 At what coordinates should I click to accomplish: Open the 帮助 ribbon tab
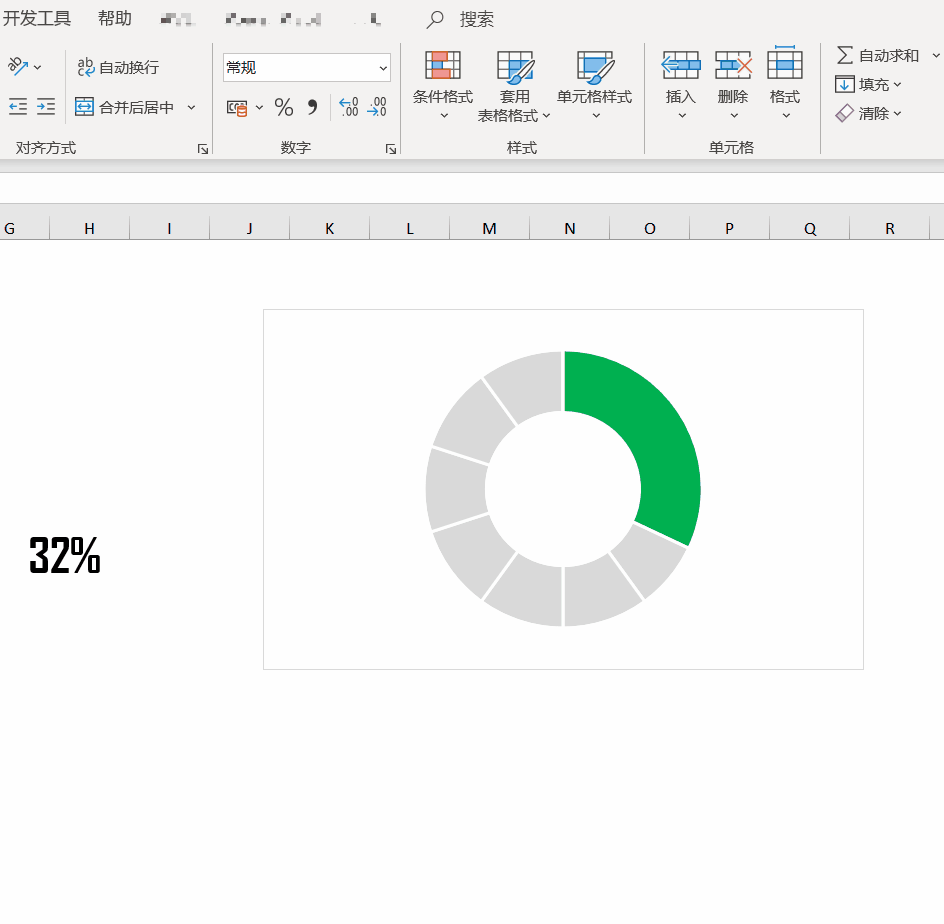[114, 18]
